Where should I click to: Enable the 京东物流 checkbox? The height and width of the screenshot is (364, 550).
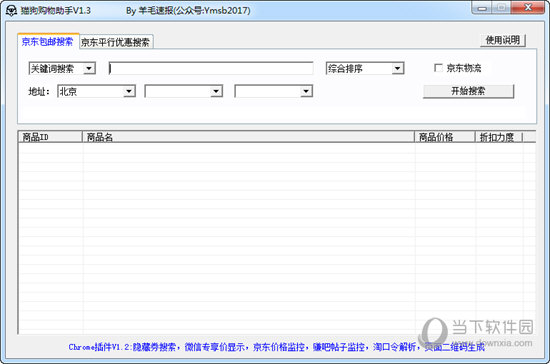438,68
